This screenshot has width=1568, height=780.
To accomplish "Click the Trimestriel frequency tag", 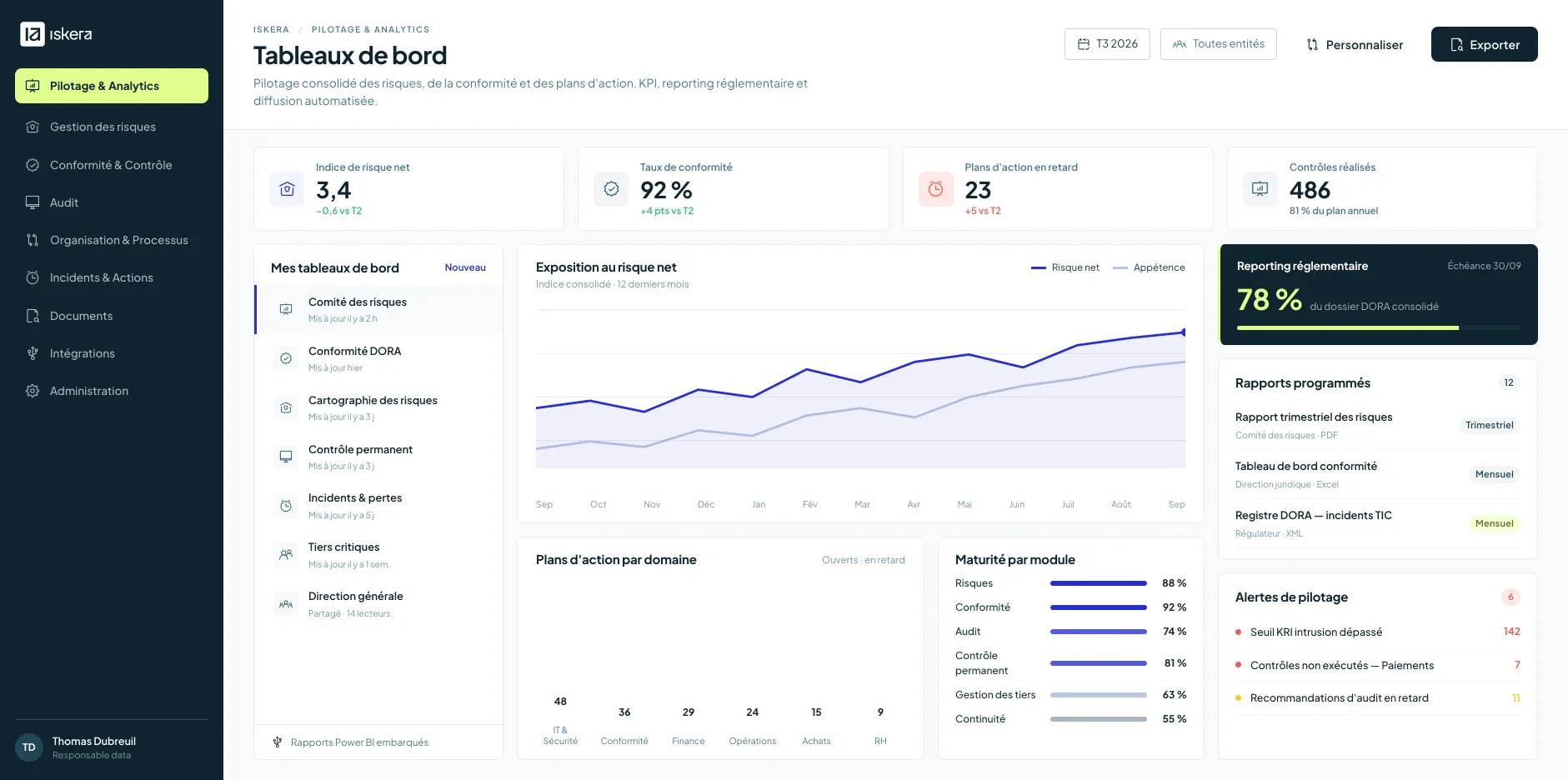I will tap(1490, 425).
